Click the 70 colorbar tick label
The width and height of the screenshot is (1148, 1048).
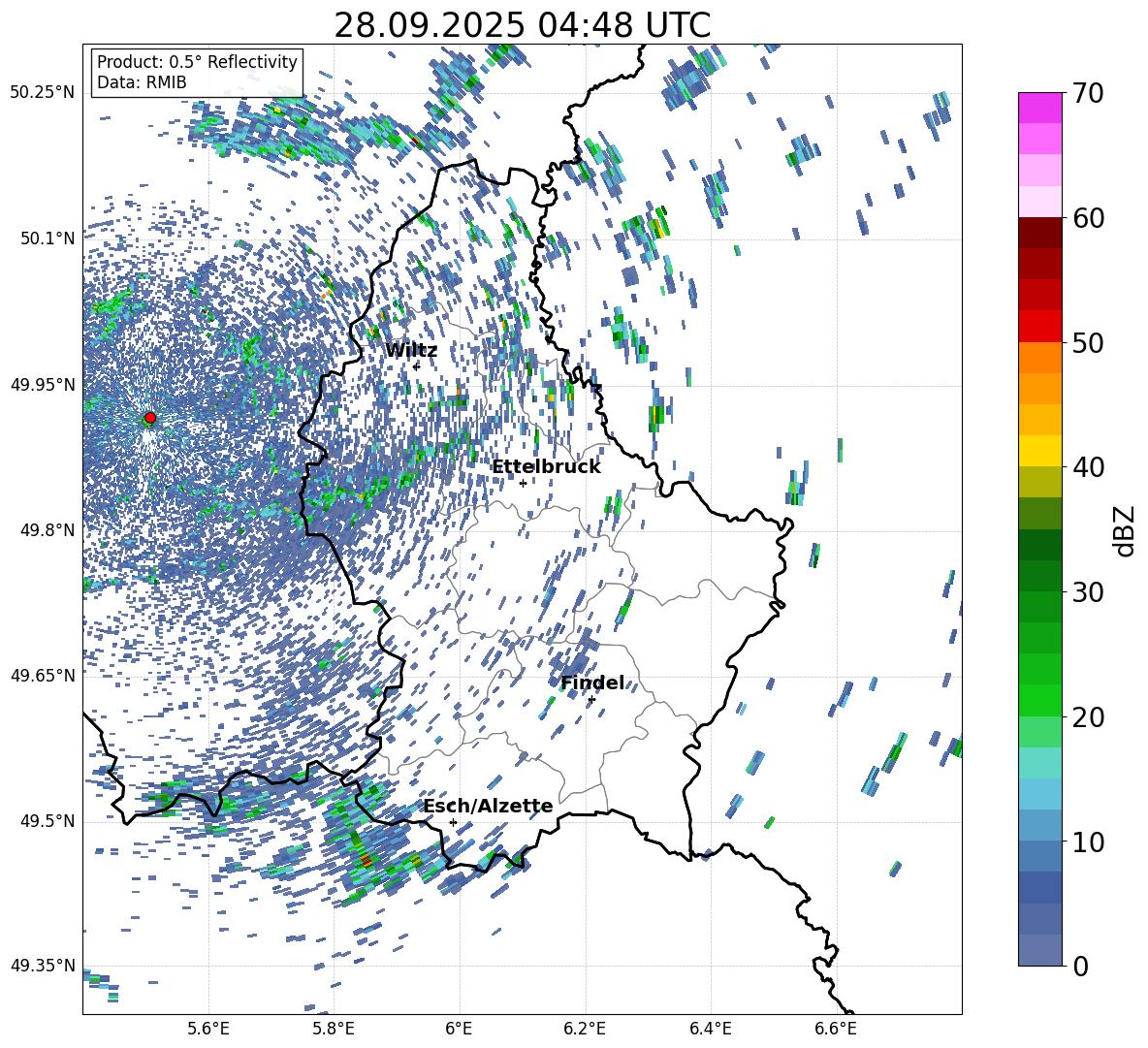click(1088, 93)
